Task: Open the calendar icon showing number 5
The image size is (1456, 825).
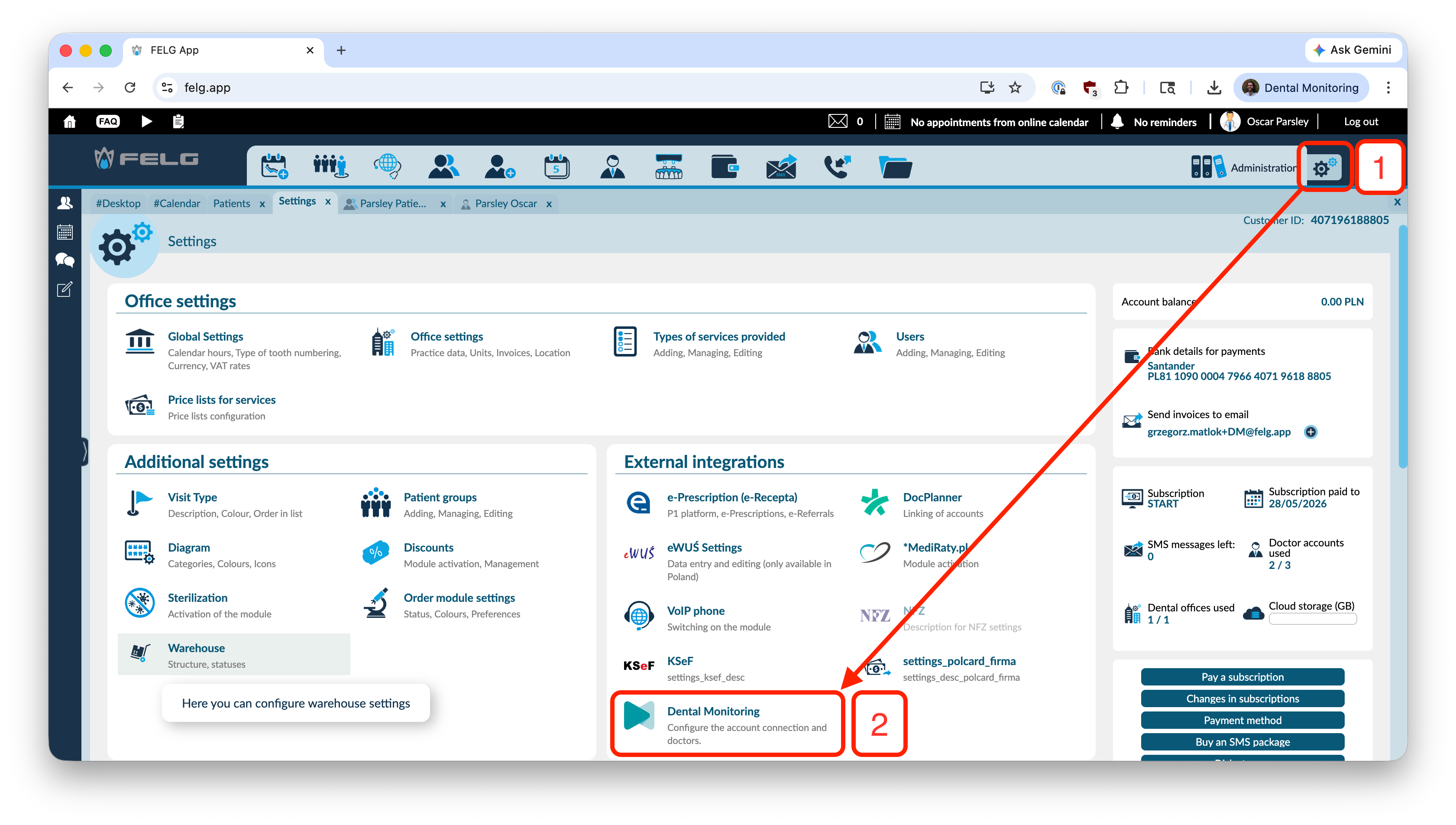Action: coord(556,166)
